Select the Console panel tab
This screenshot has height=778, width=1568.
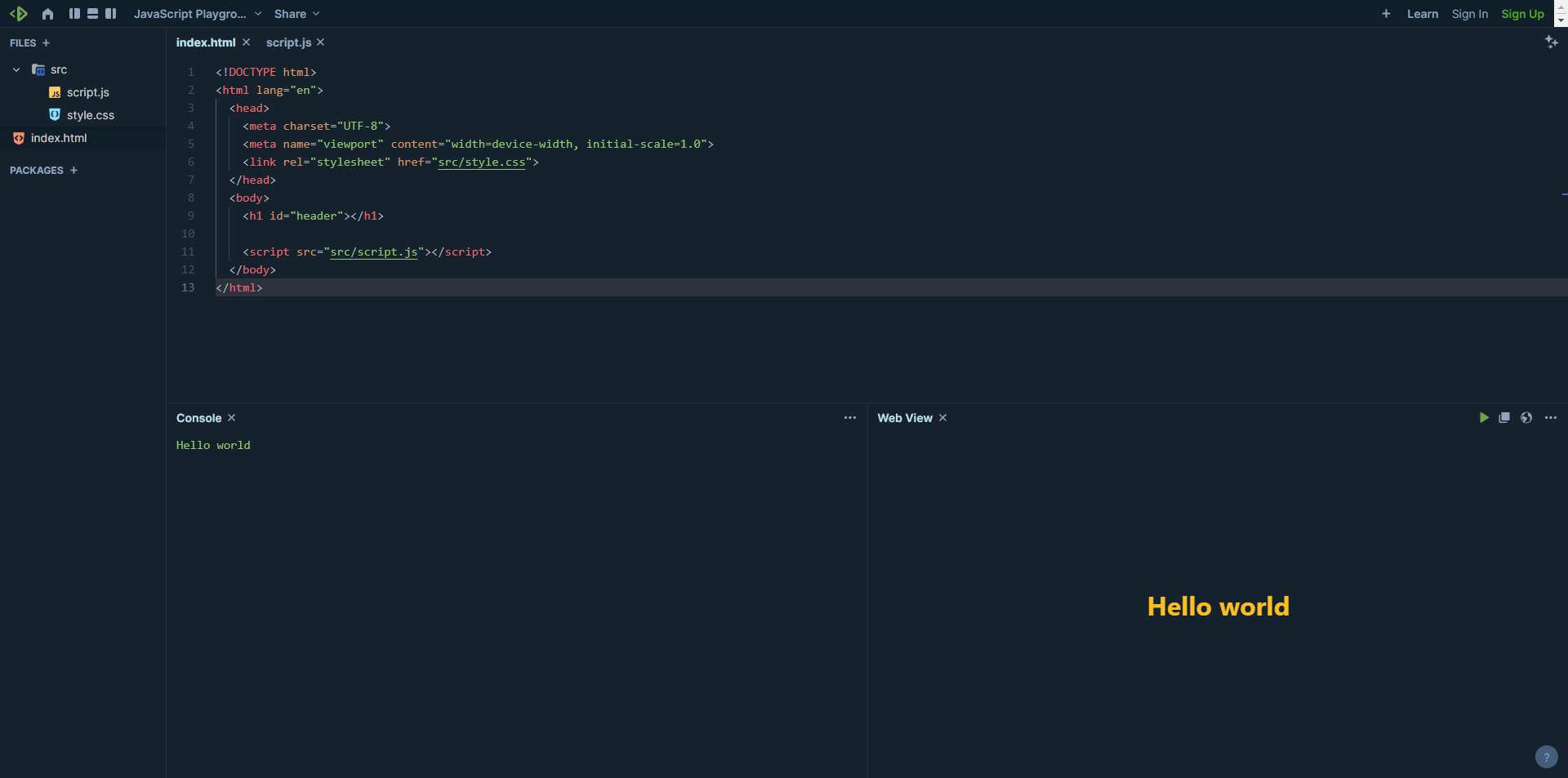tap(198, 418)
